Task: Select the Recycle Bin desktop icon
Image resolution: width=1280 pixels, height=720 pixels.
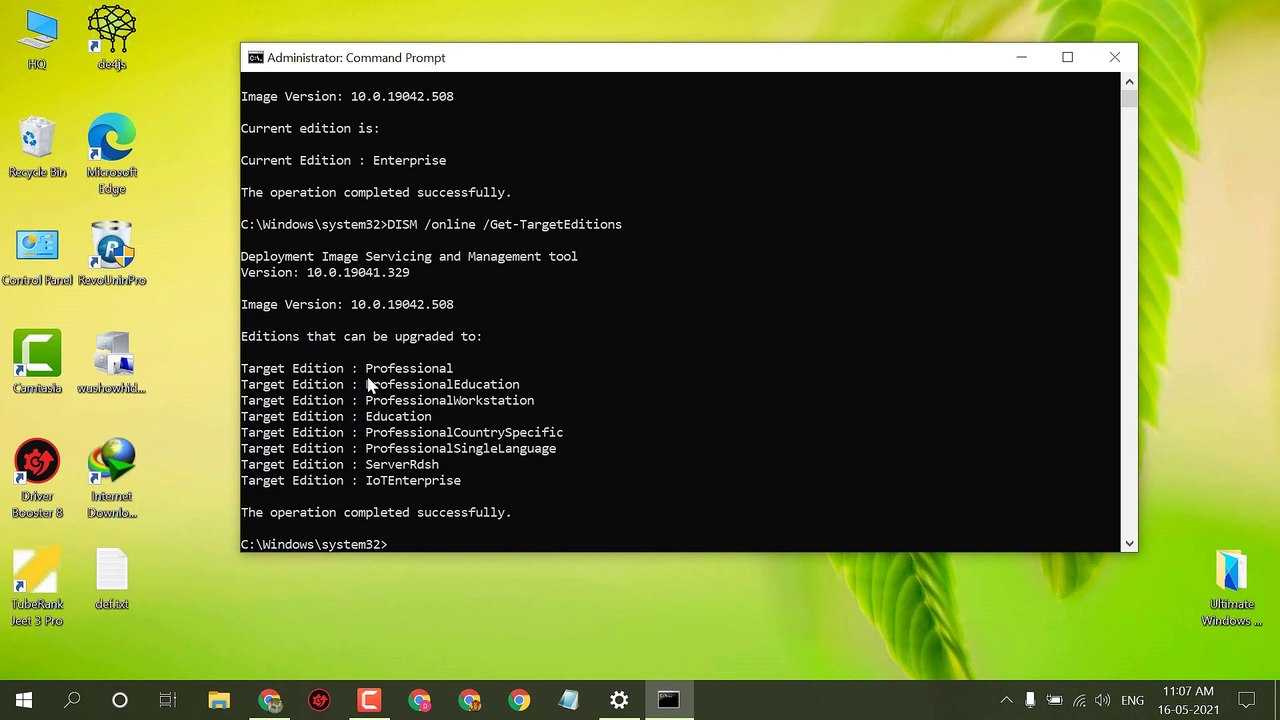Action: click(37, 147)
